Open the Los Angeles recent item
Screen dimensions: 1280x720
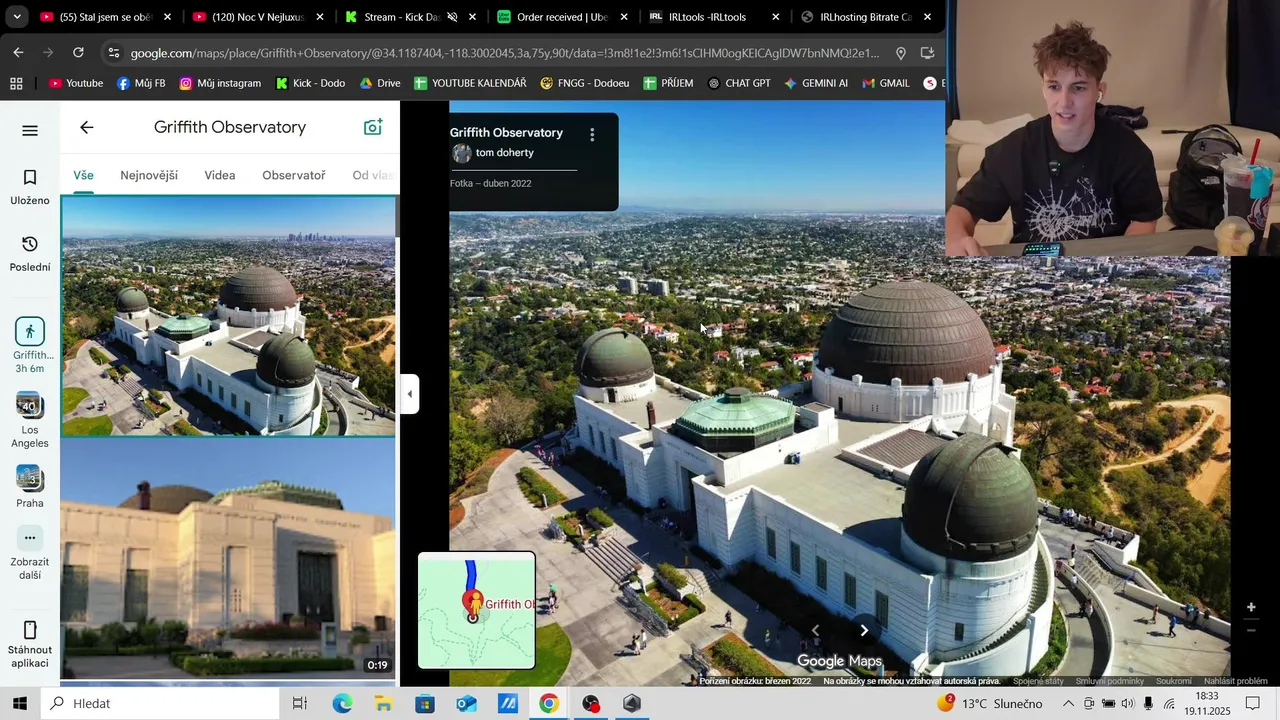[x=30, y=420]
